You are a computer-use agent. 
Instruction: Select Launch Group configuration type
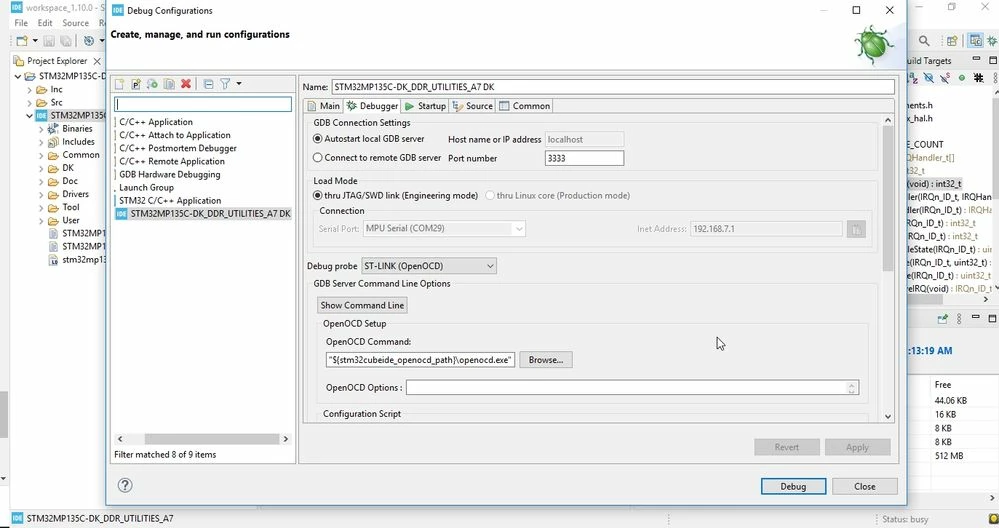click(146, 187)
